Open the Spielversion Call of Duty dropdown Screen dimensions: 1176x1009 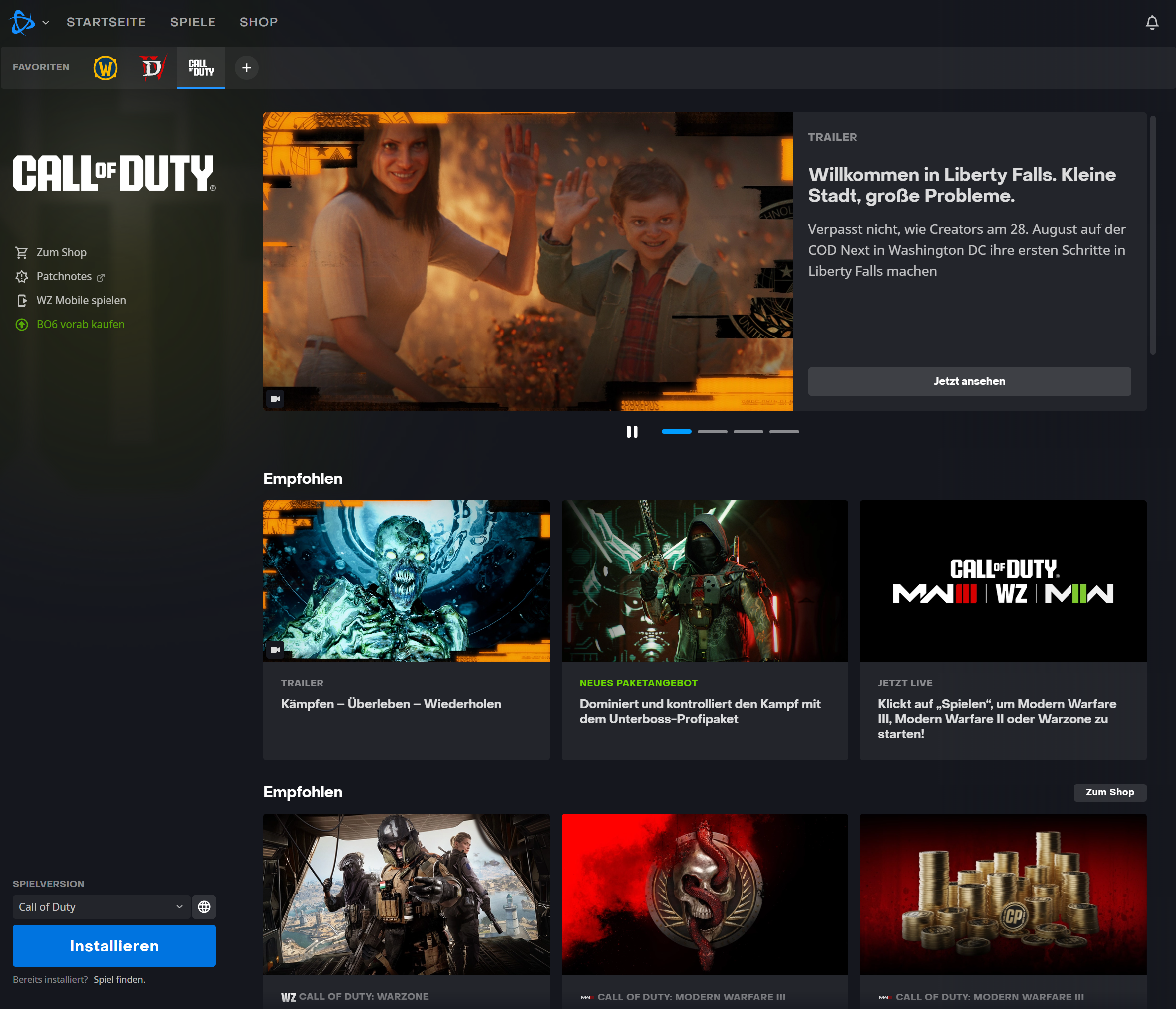click(x=101, y=907)
